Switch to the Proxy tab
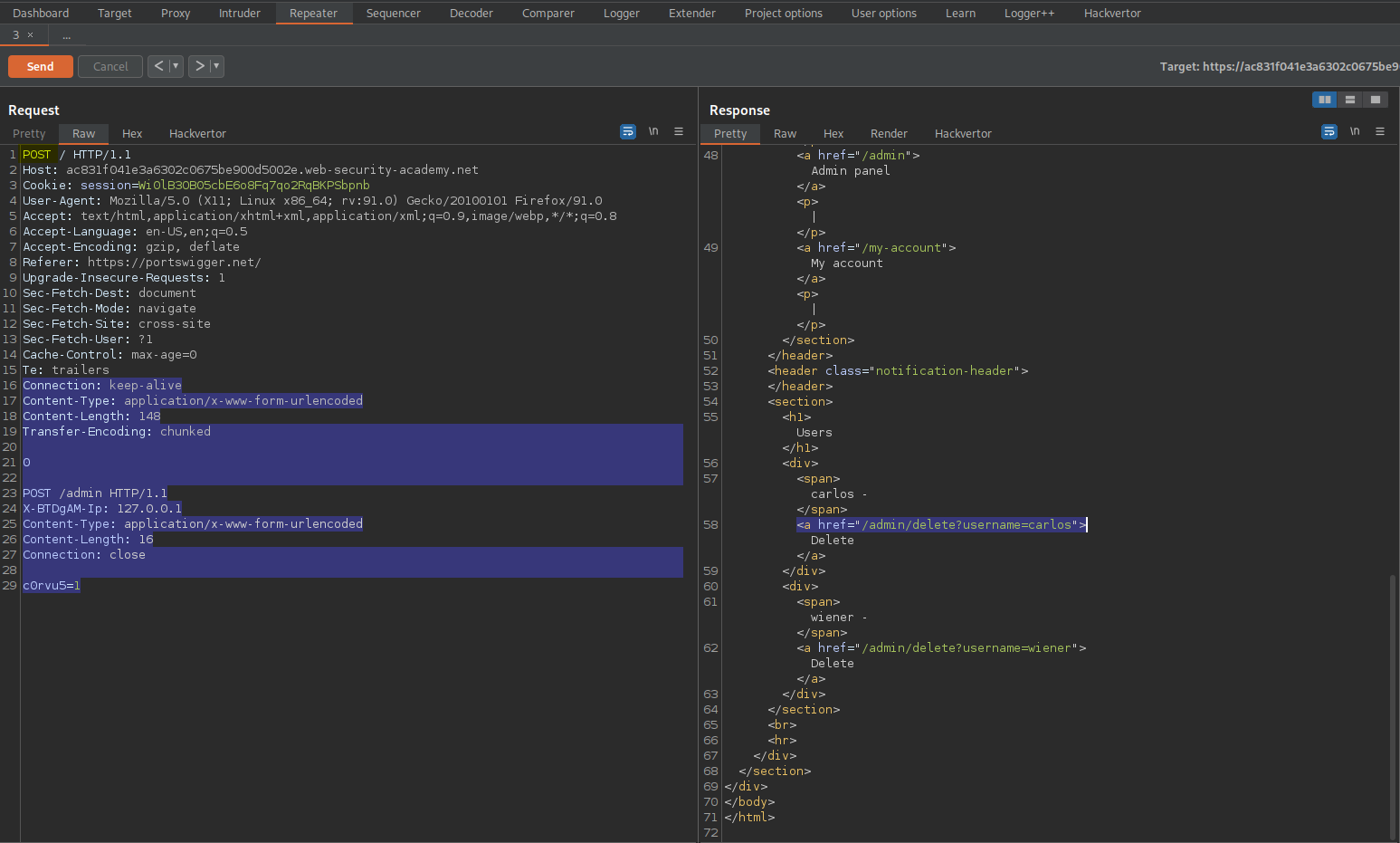Screen dimensions: 1400x843 [176, 13]
